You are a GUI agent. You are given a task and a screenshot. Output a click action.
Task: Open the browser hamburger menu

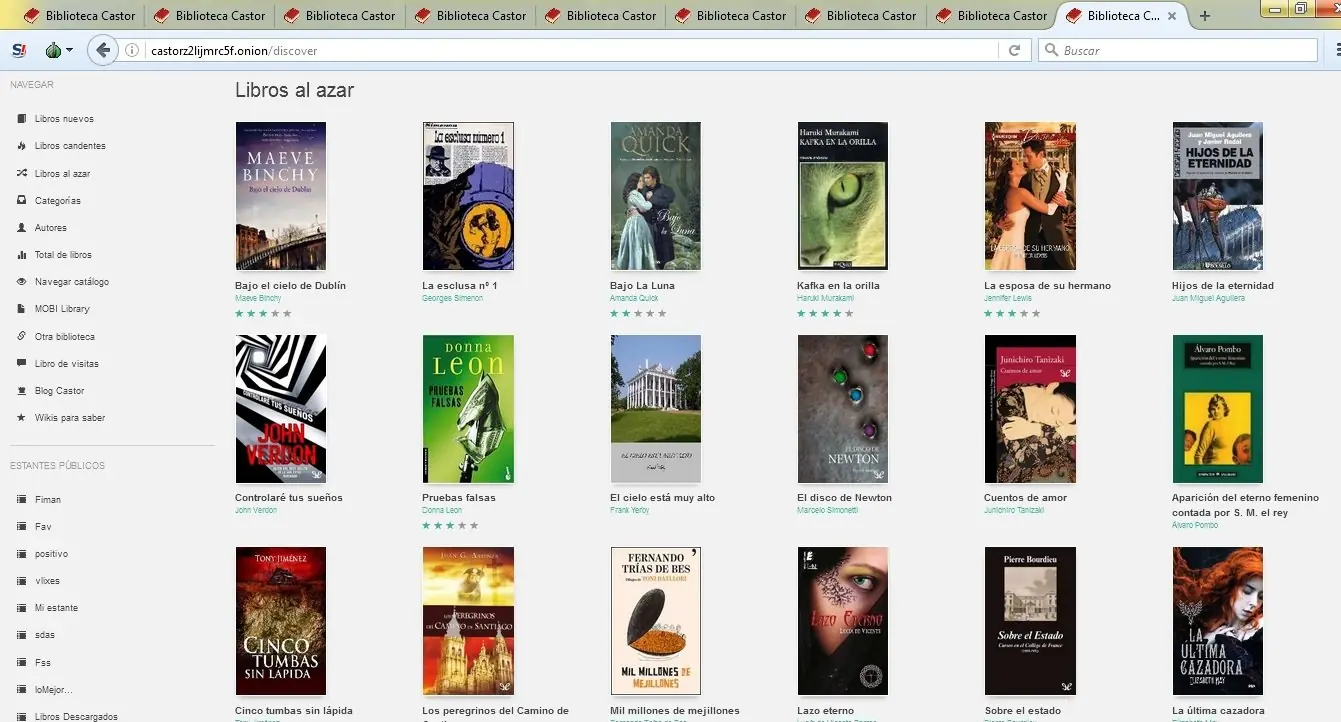pos(1336,50)
